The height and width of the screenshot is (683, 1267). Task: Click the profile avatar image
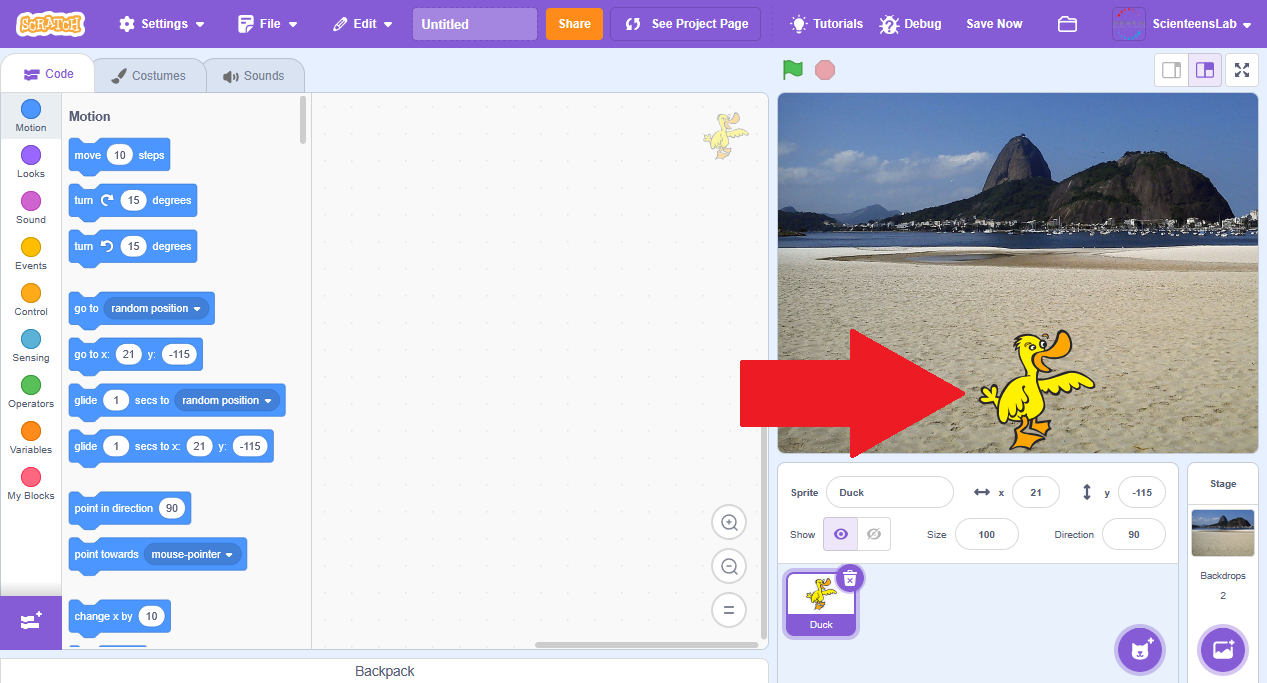pos(1128,24)
